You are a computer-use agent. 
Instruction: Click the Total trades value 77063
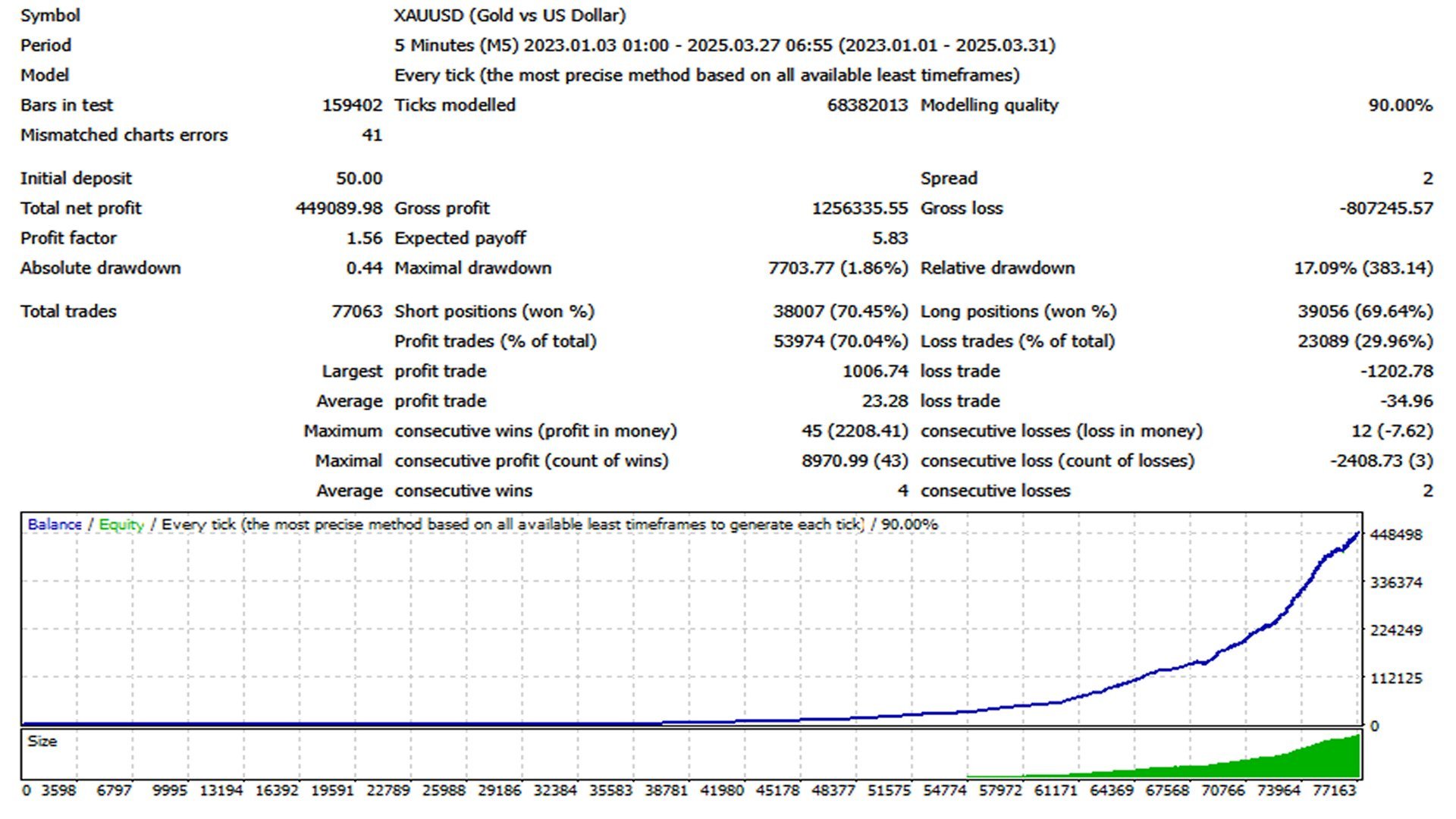tap(356, 311)
